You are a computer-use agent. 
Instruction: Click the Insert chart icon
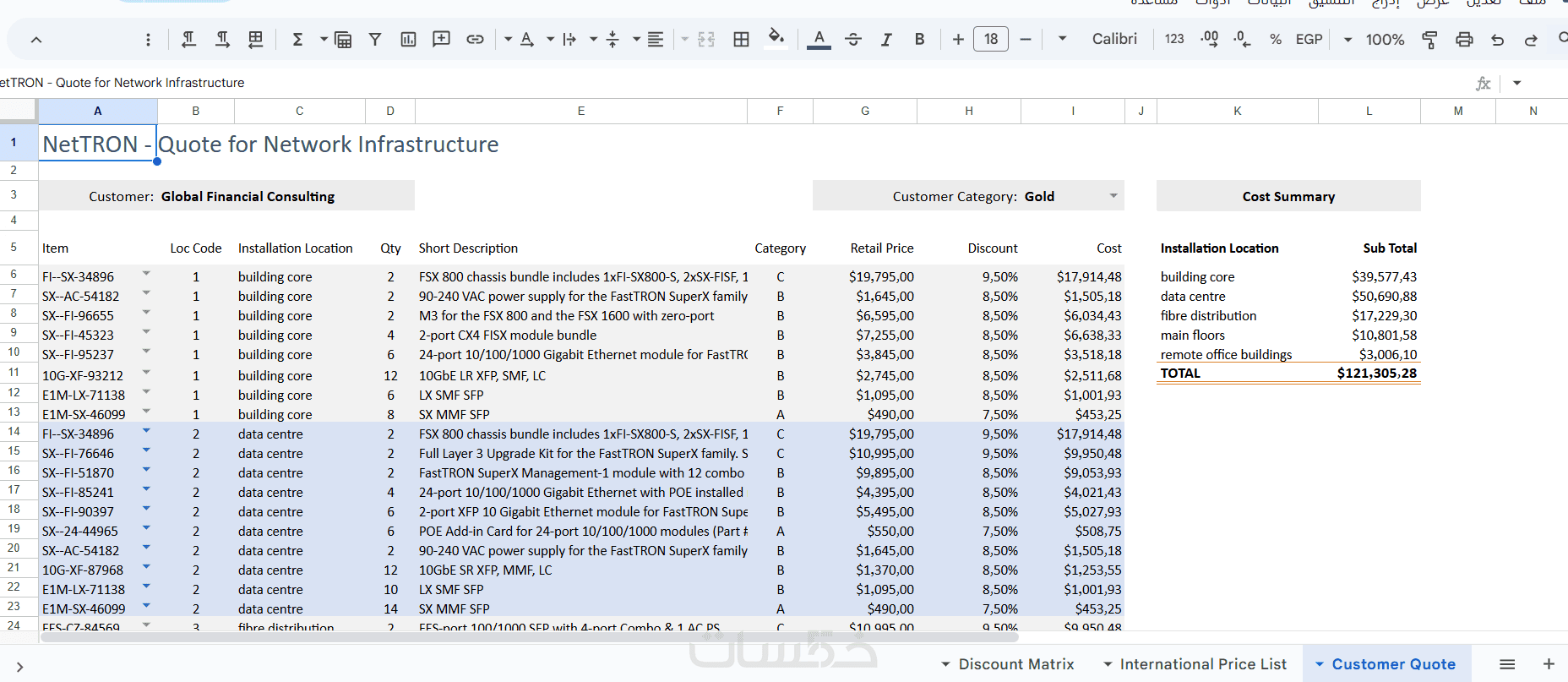pyautogui.click(x=408, y=39)
